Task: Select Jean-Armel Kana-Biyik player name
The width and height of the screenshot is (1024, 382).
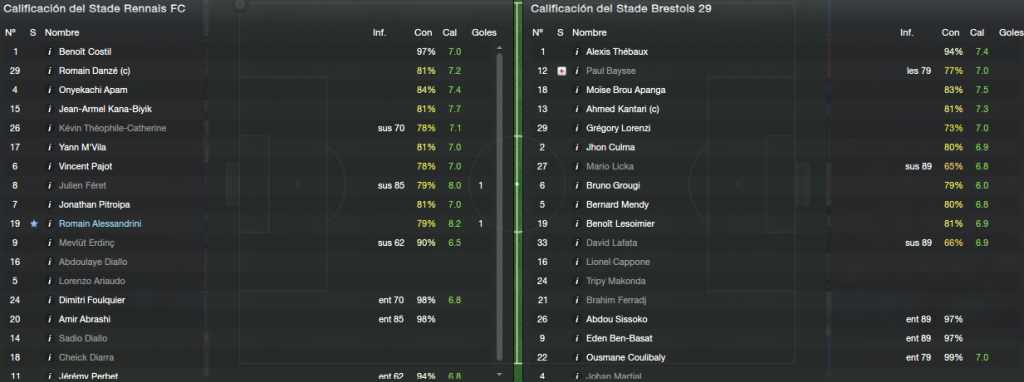Action: pyautogui.click(x=105, y=109)
